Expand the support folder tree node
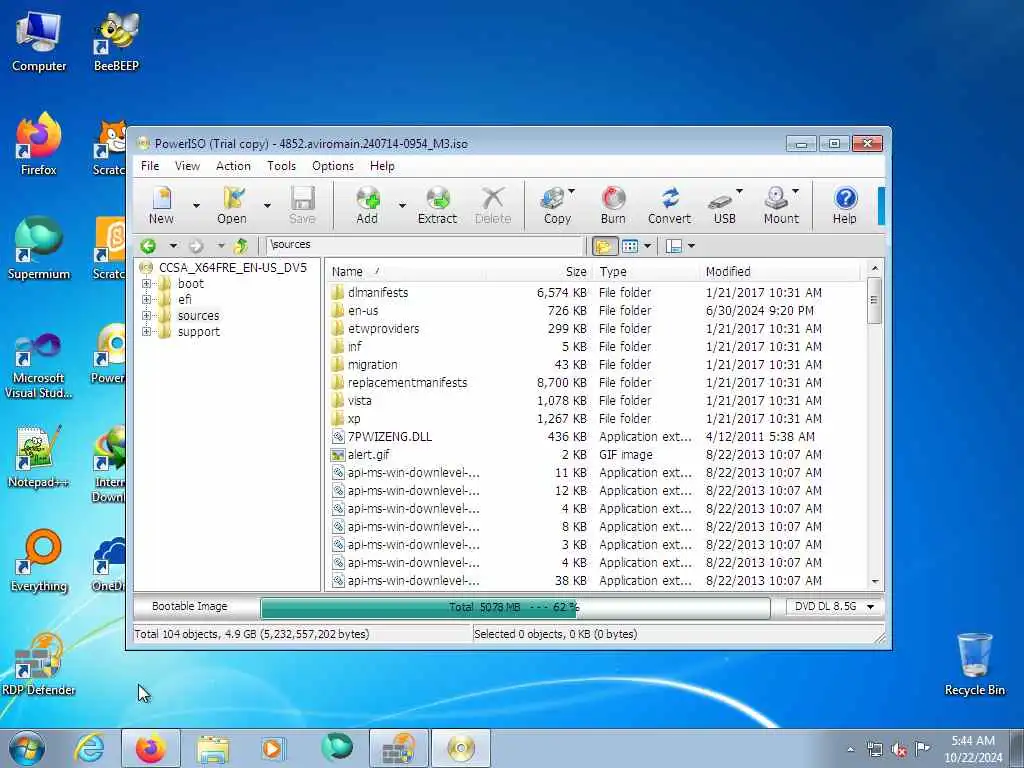1024x768 pixels. point(146,332)
